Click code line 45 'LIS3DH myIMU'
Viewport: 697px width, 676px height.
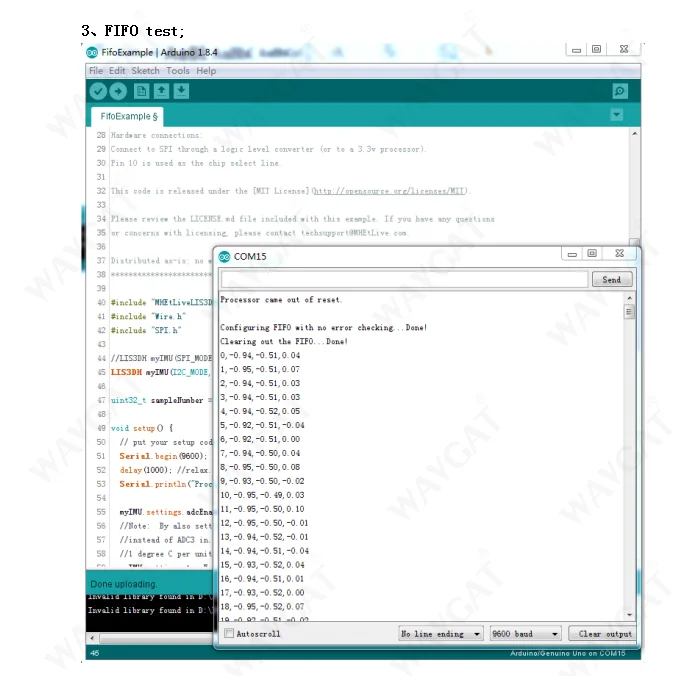(x=140, y=372)
